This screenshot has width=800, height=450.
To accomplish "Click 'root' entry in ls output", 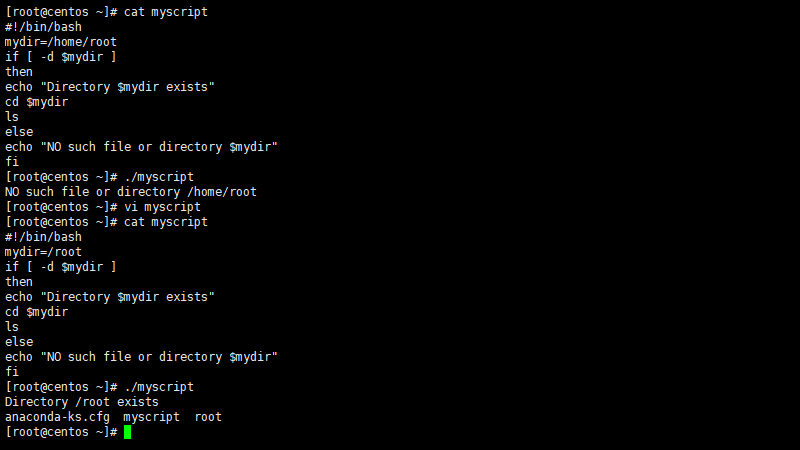I will pos(208,417).
